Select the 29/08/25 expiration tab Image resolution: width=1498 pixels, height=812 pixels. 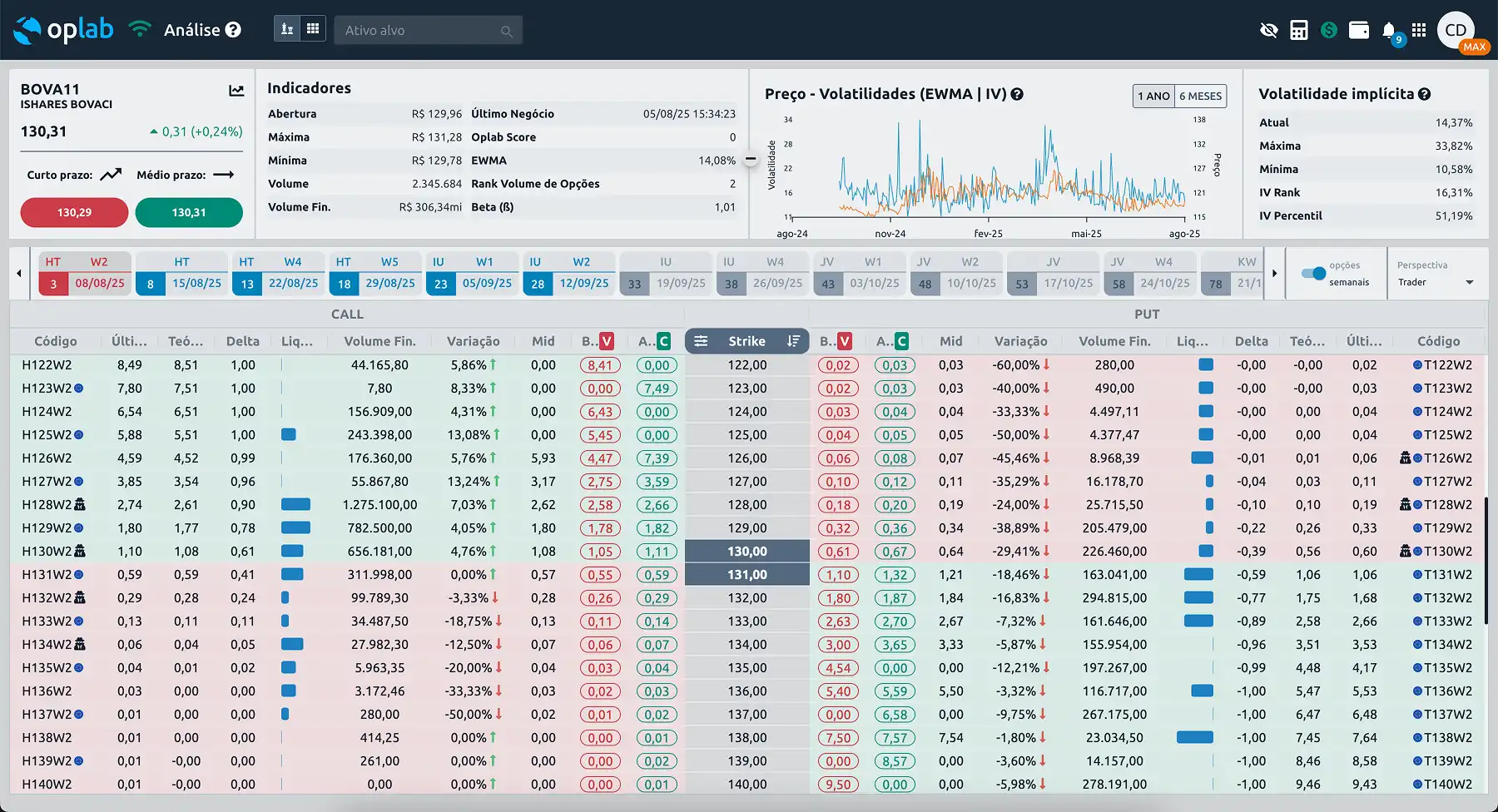tap(375, 274)
